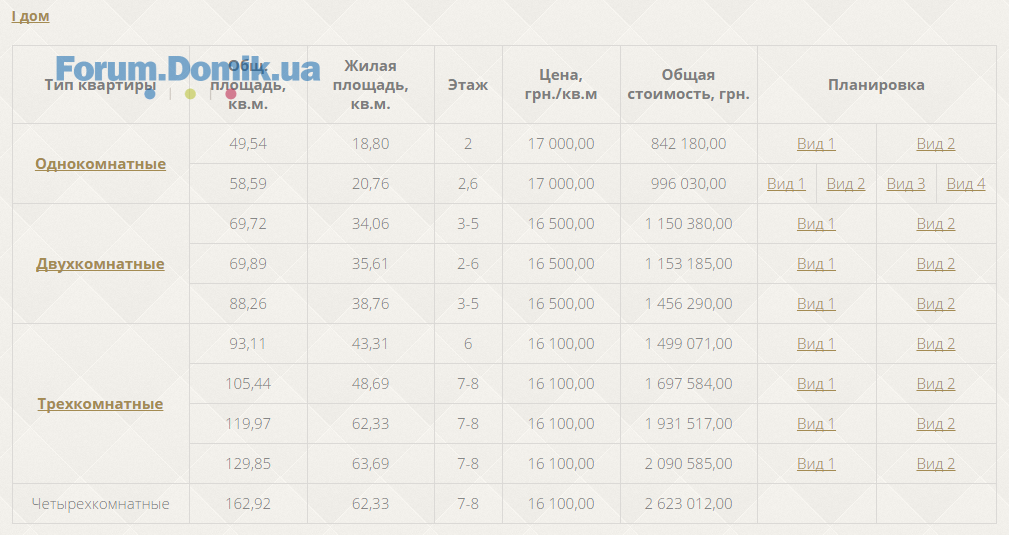Viewport: 1009px width, 535px height.
Task: View Вид 2 plan of the 69,72 apartment
Action: [936, 223]
